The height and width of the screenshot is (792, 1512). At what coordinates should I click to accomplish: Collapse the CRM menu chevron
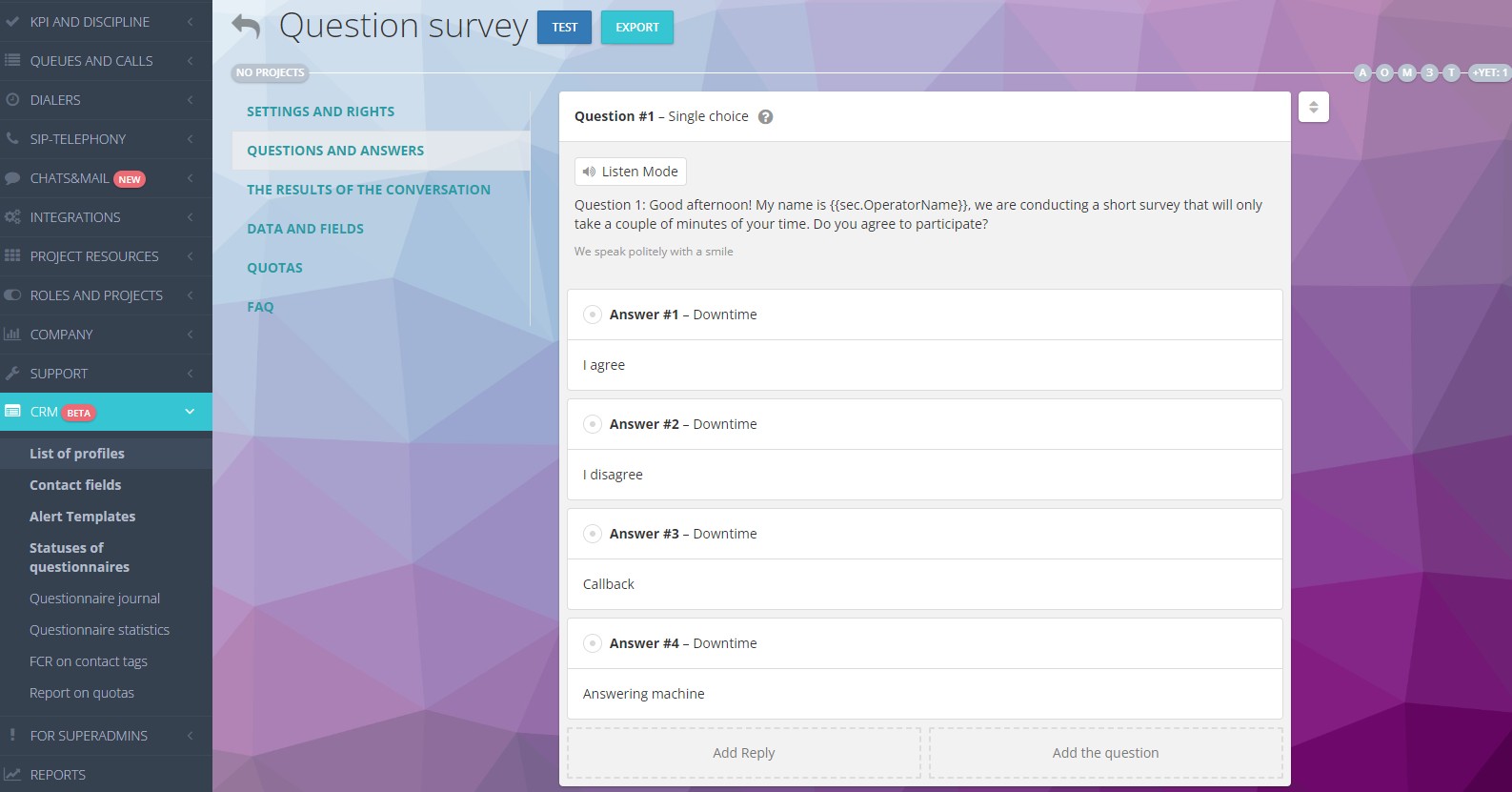pyautogui.click(x=190, y=412)
